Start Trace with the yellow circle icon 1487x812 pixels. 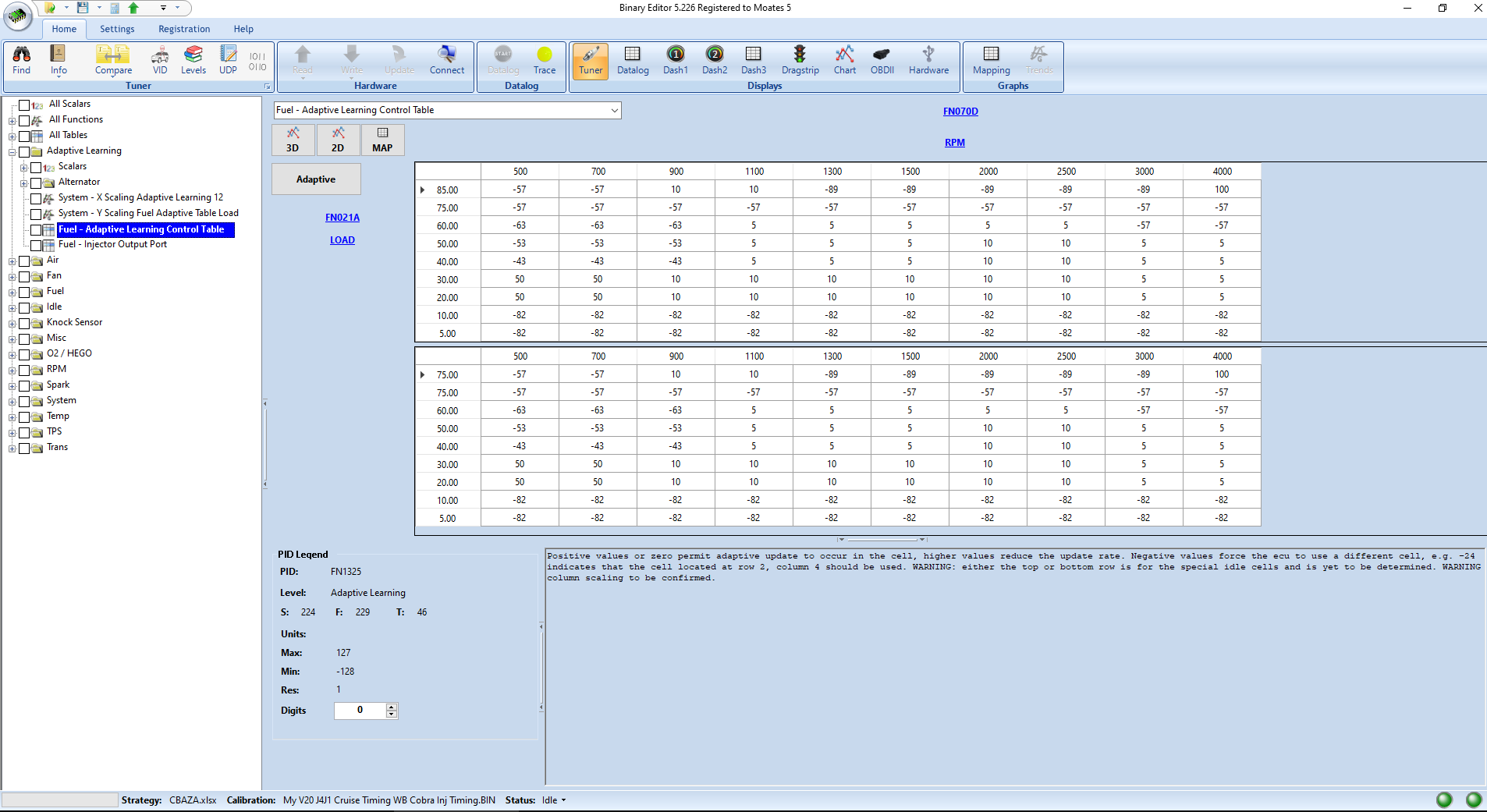[544, 60]
